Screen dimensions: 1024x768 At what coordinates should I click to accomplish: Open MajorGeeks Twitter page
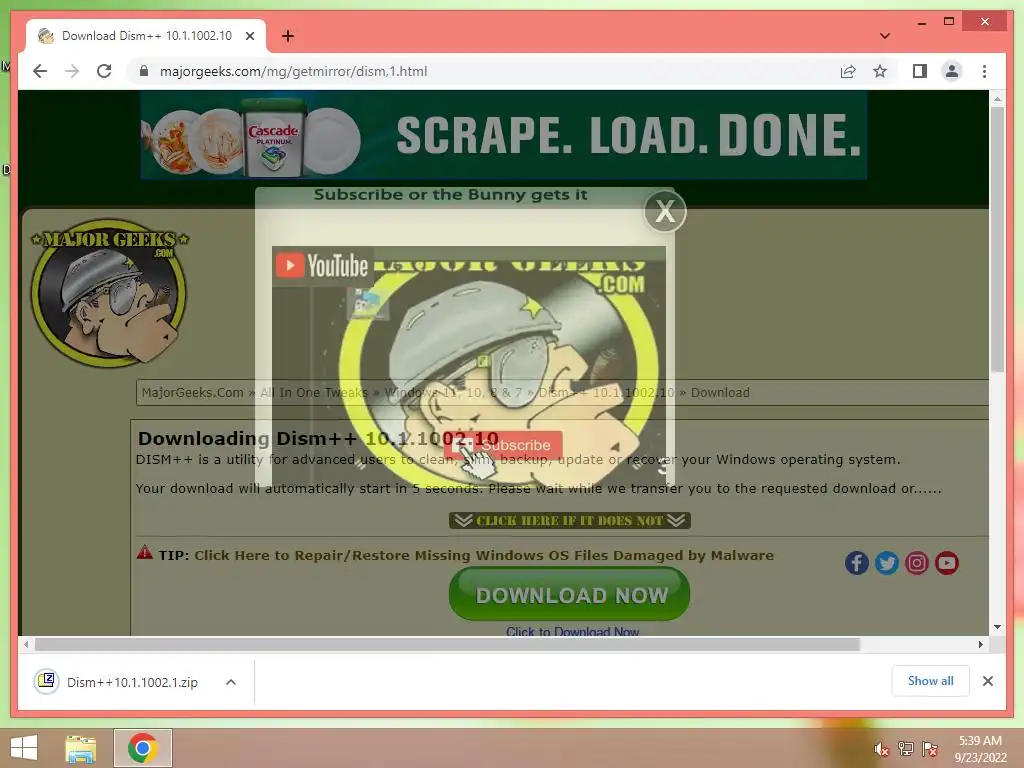tap(886, 563)
